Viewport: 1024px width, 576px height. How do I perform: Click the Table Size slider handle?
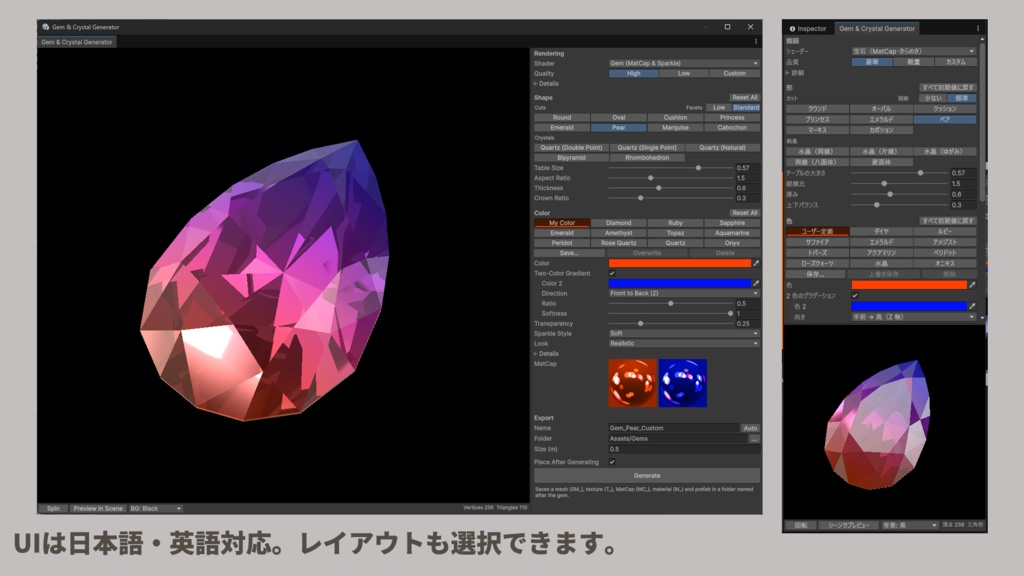pyautogui.click(x=698, y=168)
